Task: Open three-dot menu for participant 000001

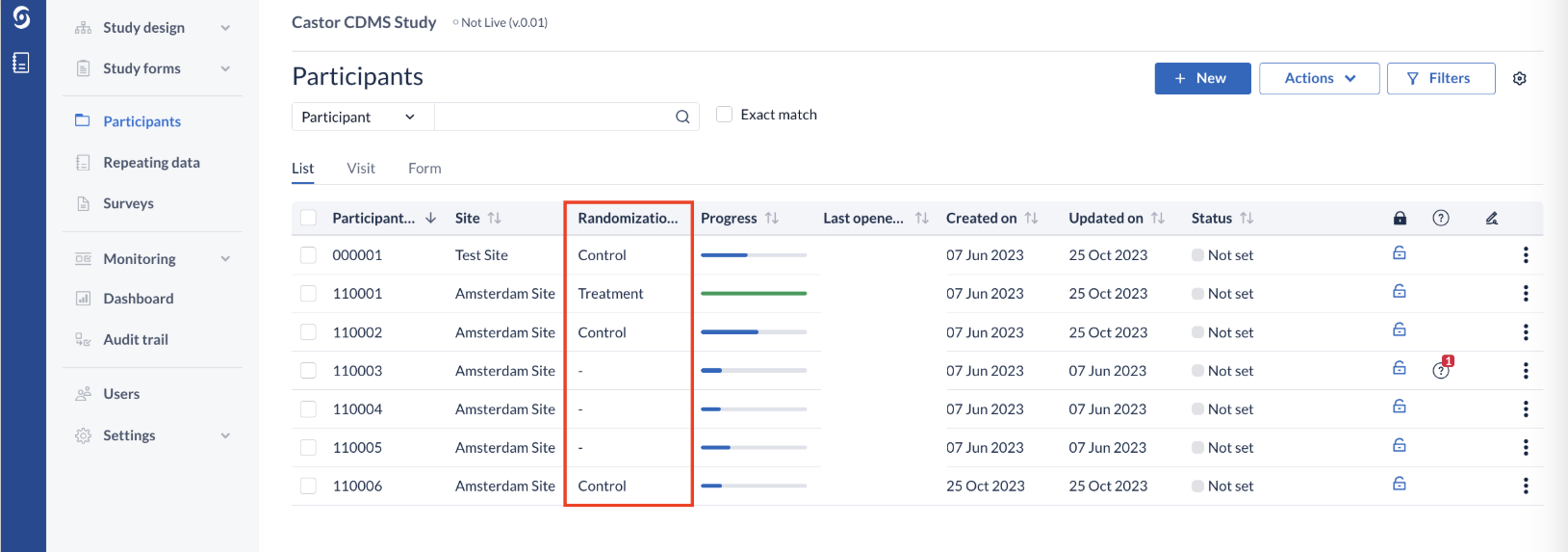Action: click(x=1526, y=255)
